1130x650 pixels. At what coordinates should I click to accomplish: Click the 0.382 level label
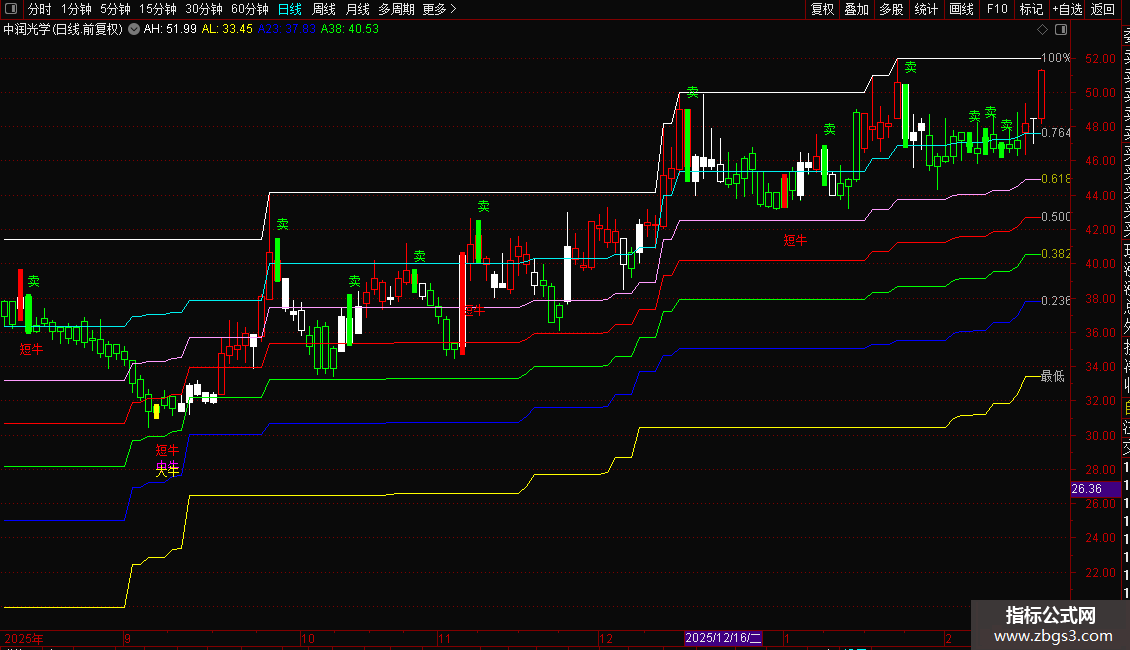pos(1056,254)
